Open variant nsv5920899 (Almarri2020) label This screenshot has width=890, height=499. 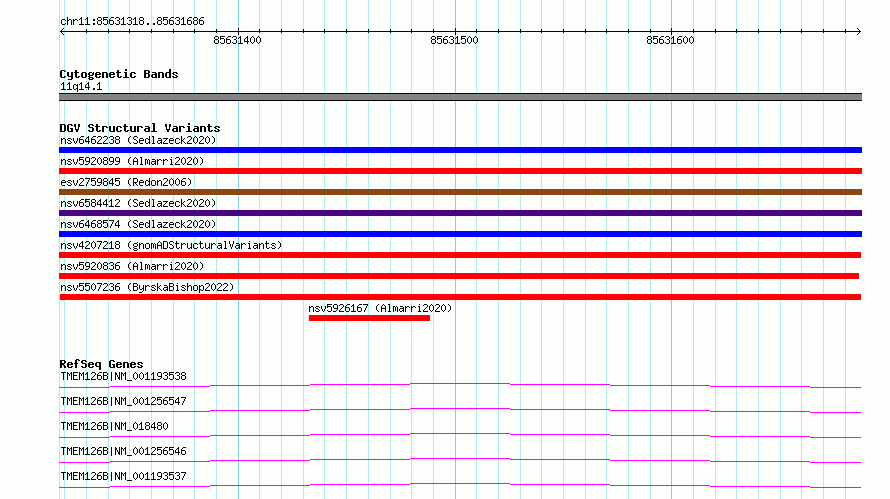click(x=132, y=161)
